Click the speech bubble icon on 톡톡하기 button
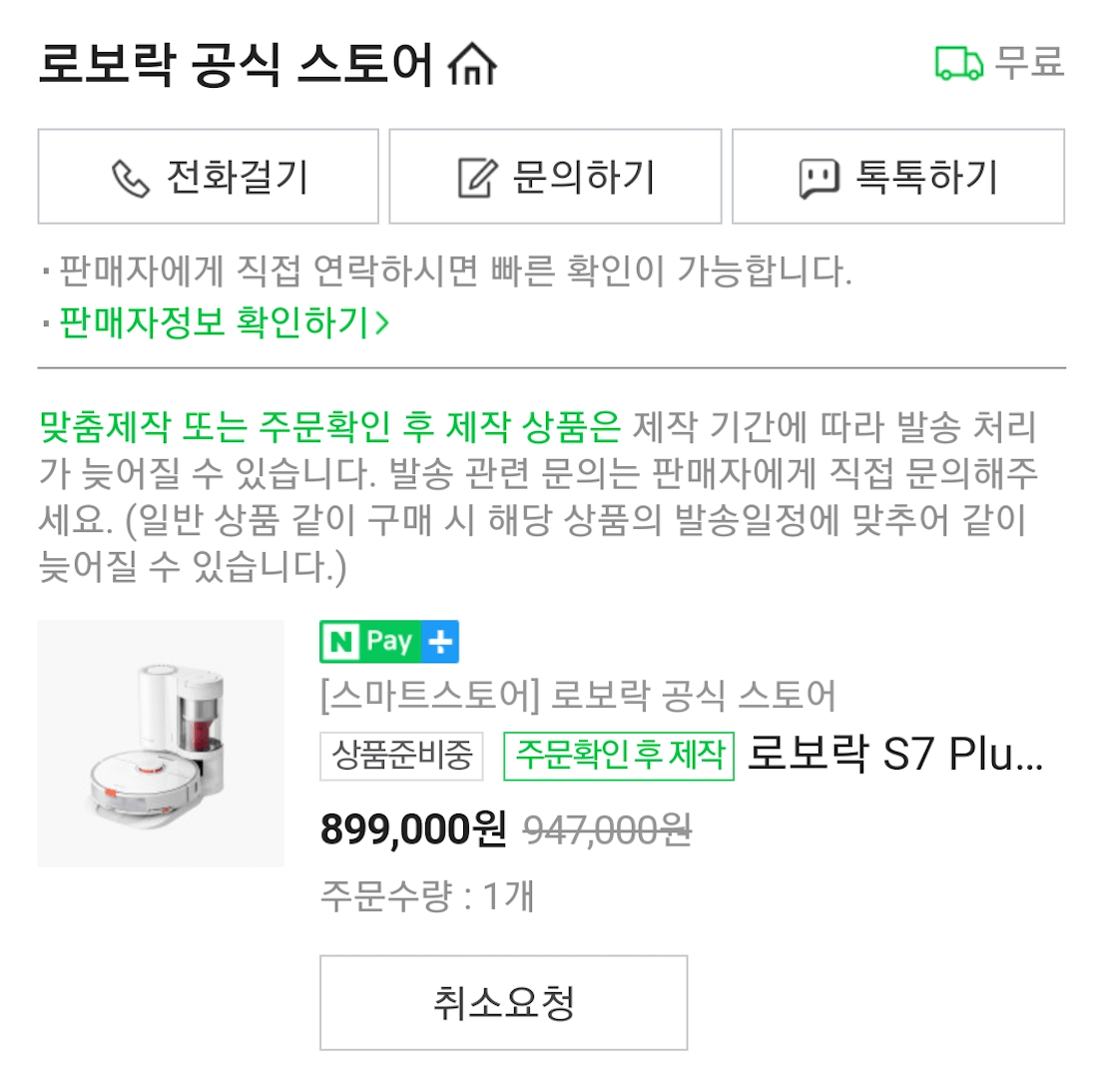 point(819,176)
